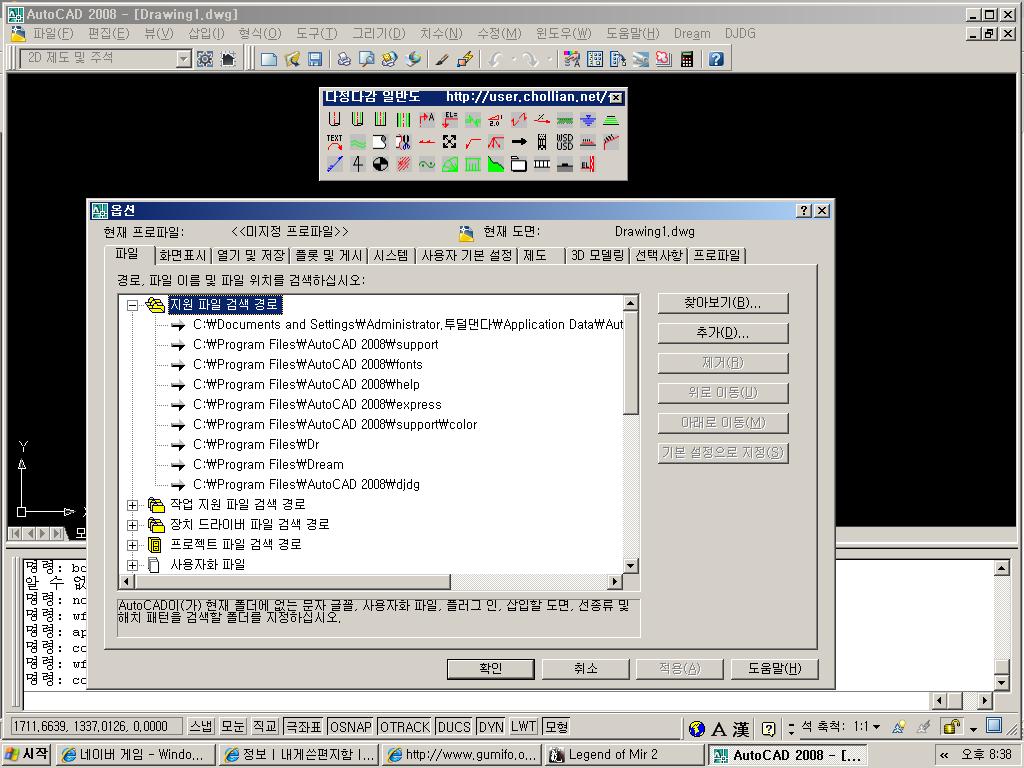The image size is (1024, 768).
Task: Click the green stacked lines pyramid icon
Action: coord(611,120)
